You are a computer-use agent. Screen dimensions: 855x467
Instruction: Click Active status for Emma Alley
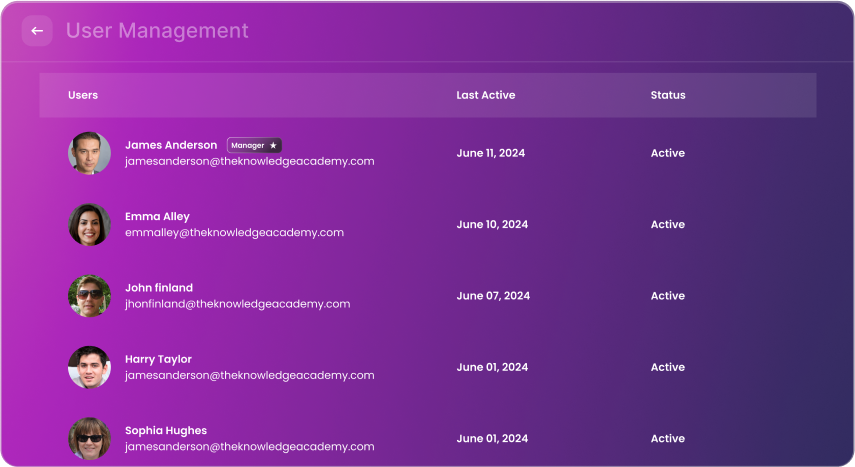[668, 225]
